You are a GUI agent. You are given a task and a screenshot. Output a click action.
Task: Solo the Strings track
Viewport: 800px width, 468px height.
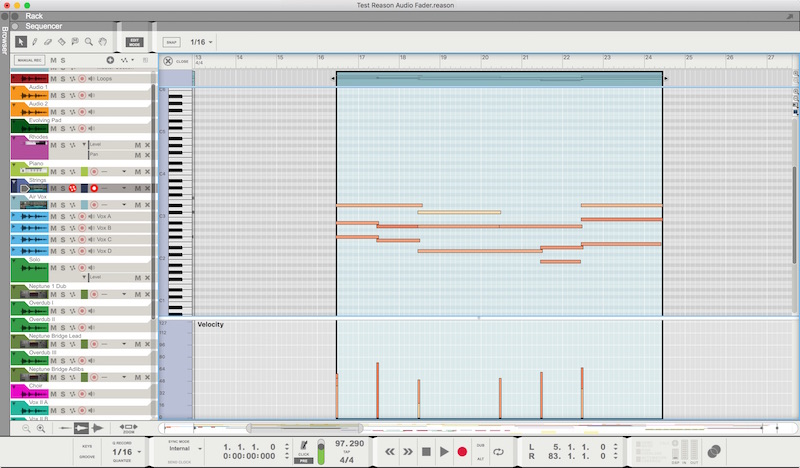(x=63, y=188)
